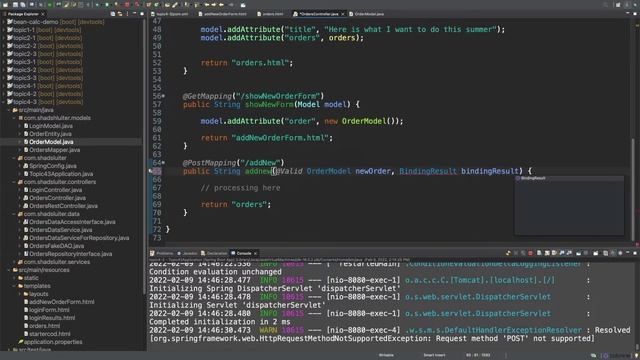The image size is (640, 360).
Task: Collapse the topic4-3 project node
Action: point(4,102)
